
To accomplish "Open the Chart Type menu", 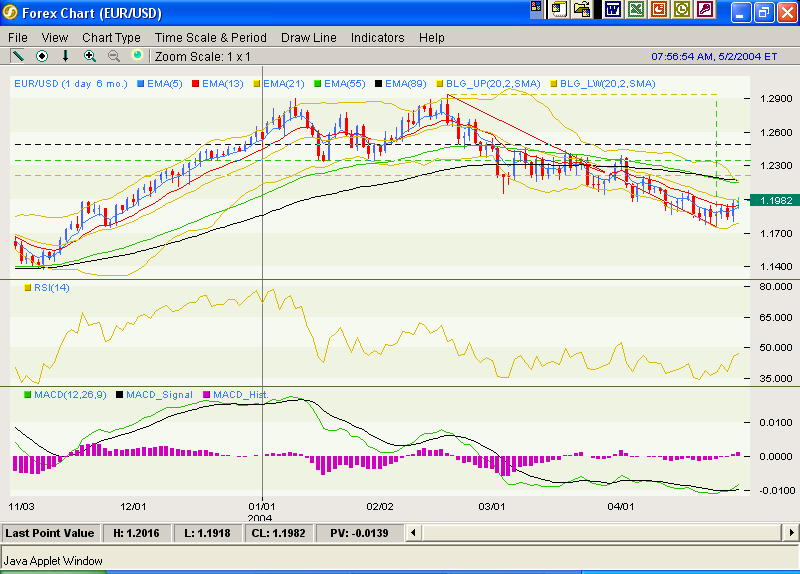I will pos(111,37).
